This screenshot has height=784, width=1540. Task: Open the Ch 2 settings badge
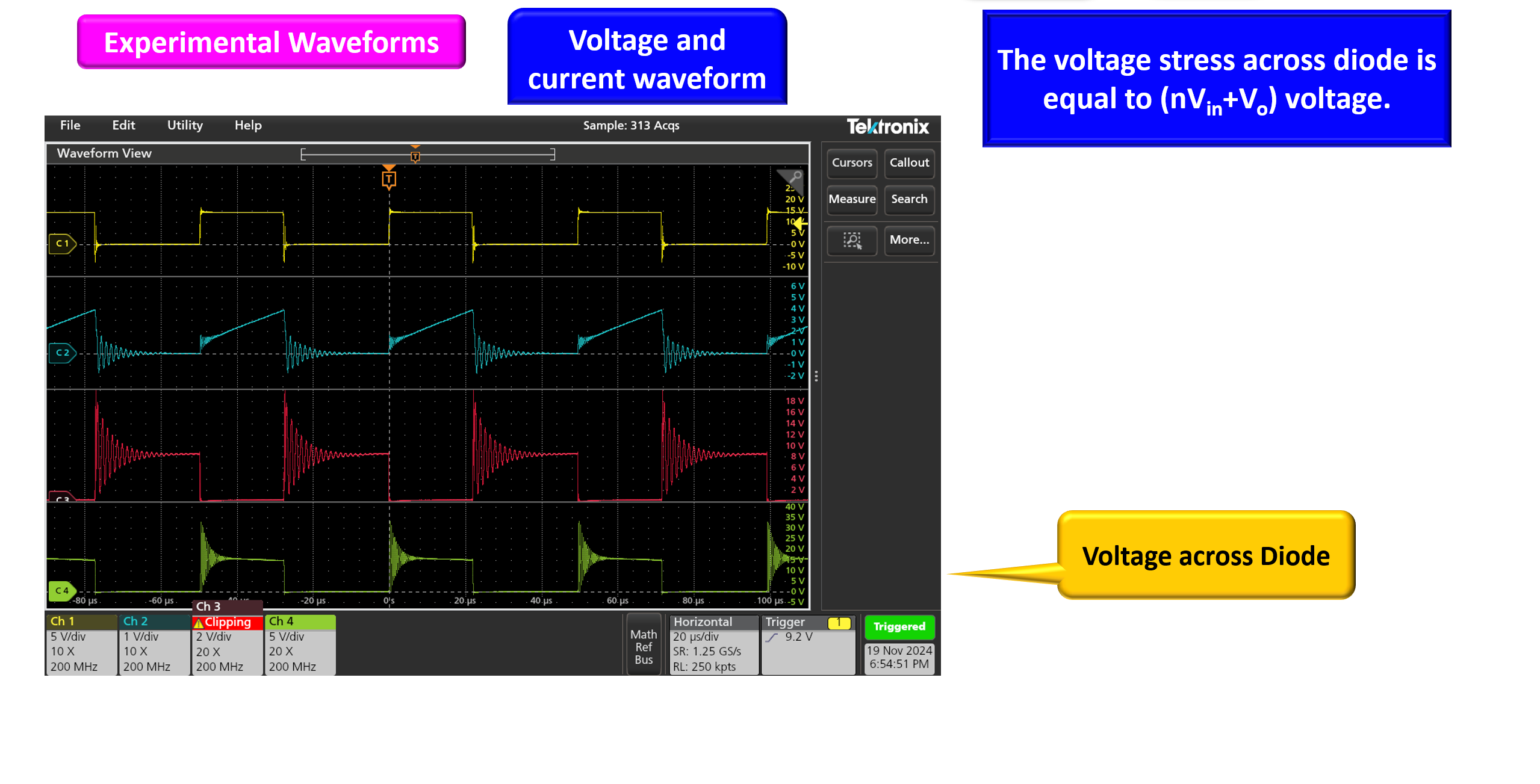pyautogui.click(x=154, y=644)
